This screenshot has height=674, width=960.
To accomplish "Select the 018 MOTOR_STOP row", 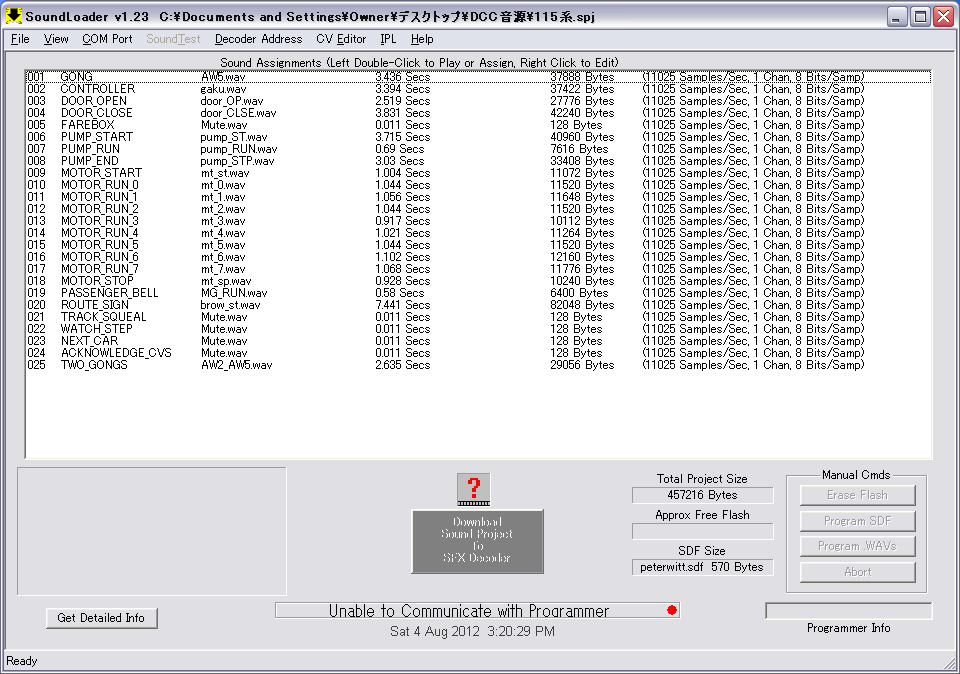I will click(478, 281).
